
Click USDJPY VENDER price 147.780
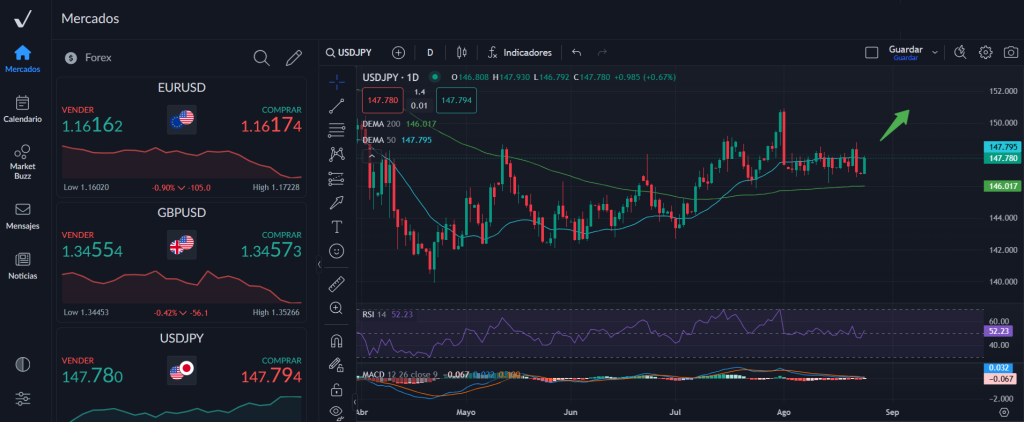[x=92, y=376]
